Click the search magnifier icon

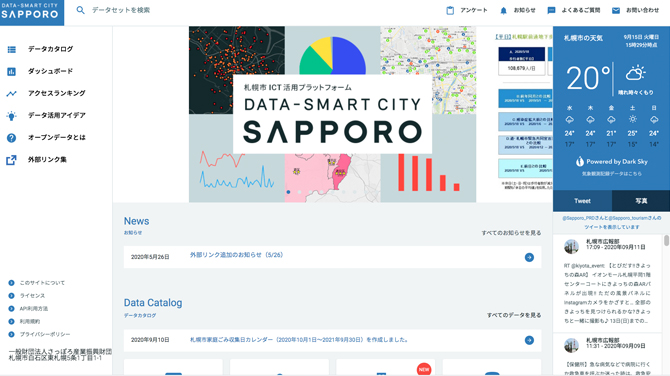[x=80, y=10]
